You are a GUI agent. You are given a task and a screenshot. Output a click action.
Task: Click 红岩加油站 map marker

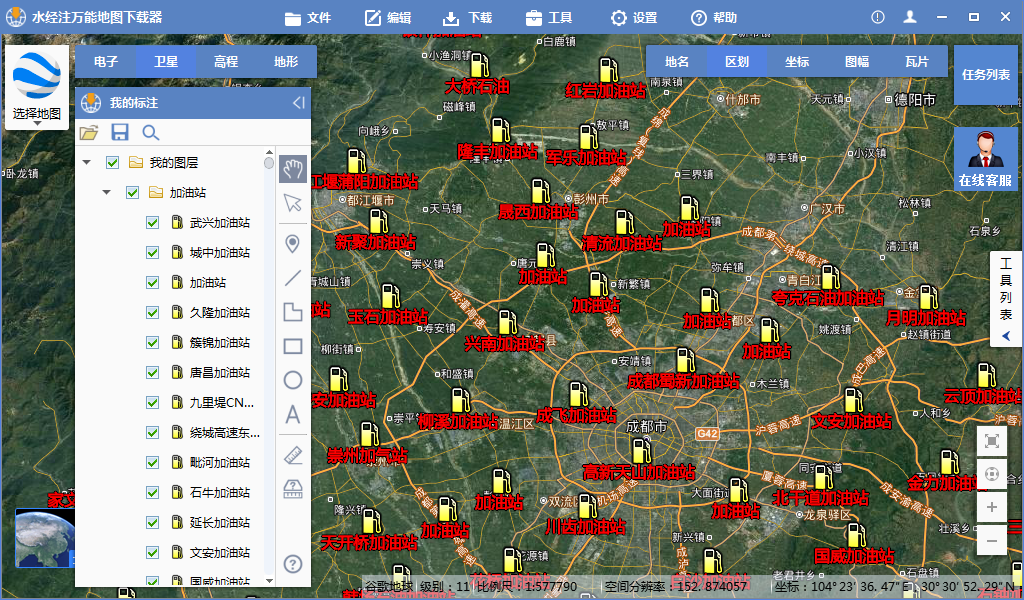point(609,70)
